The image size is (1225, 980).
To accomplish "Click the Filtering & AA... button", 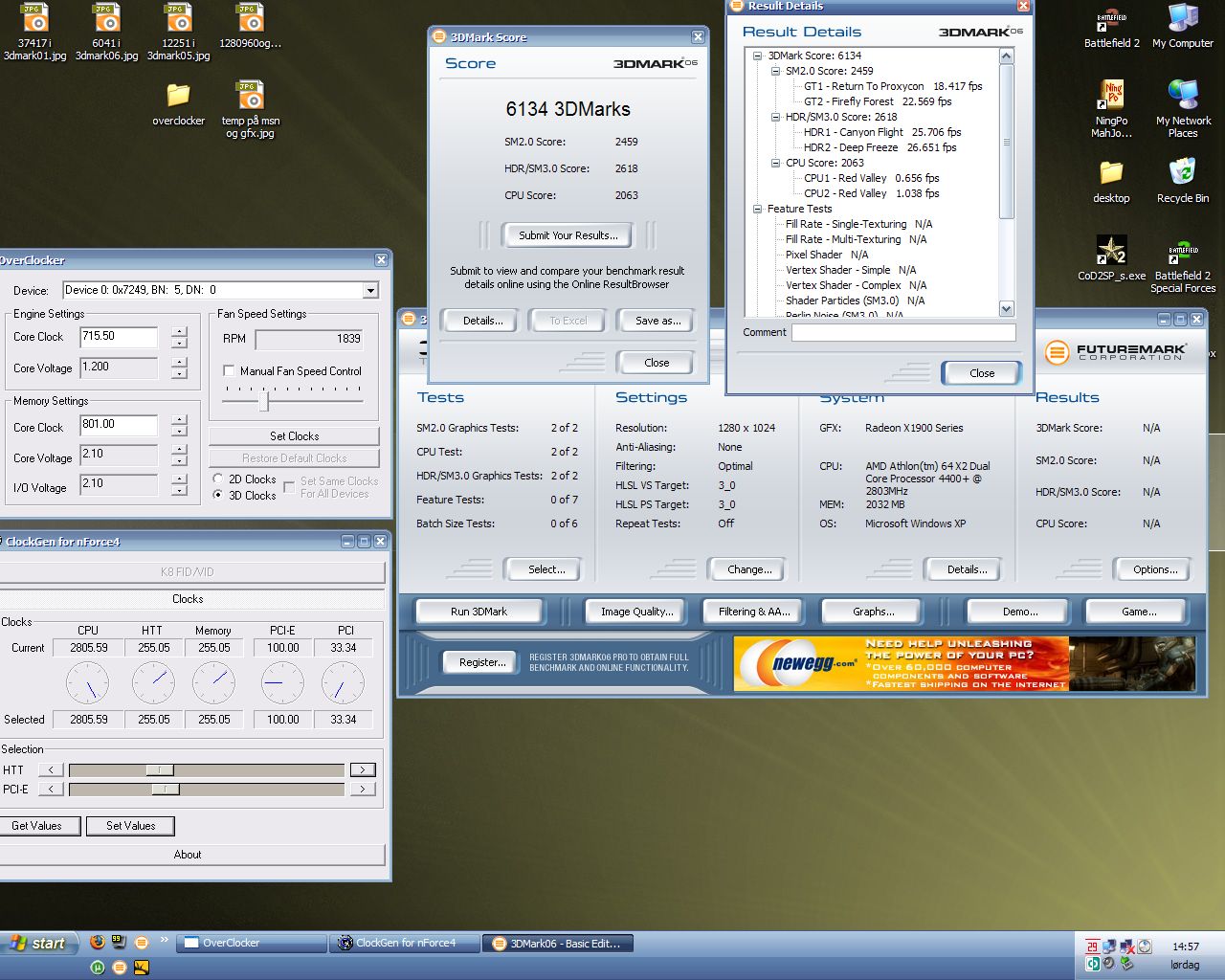I will pyautogui.click(x=754, y=612).
